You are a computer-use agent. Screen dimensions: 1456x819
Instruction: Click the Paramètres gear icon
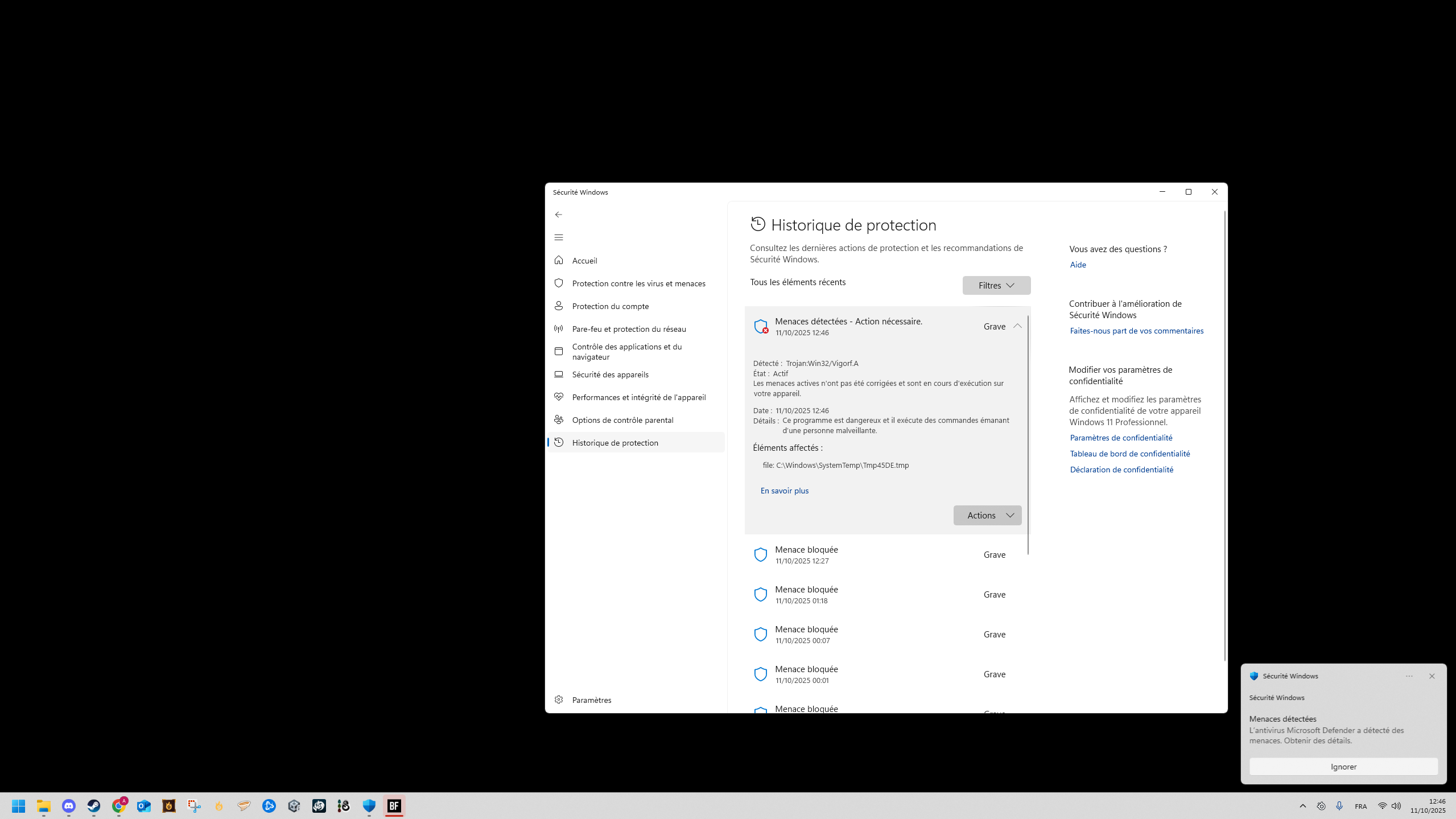pos(559,699)
